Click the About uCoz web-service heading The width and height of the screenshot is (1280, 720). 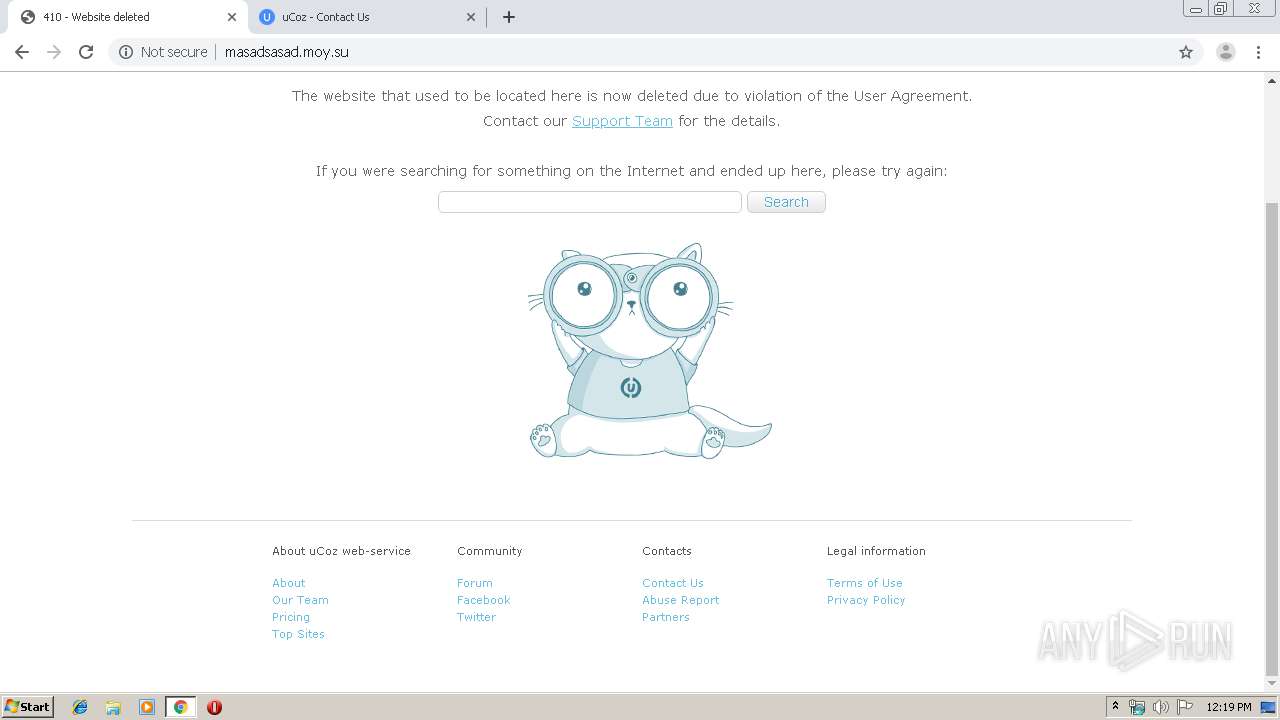click(341, 551)
